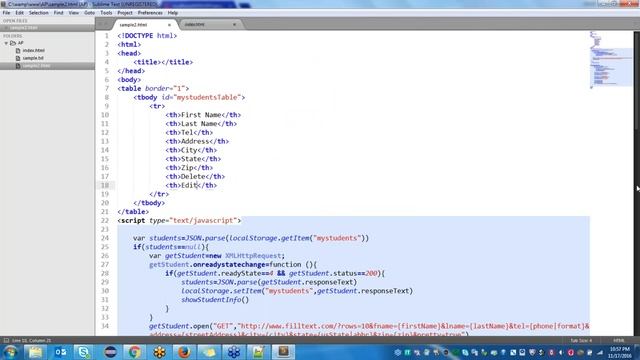Click the index.html file icon in sidebar
Image resolution: width=640 pixels, height=360 pixels.
[18, 51]
